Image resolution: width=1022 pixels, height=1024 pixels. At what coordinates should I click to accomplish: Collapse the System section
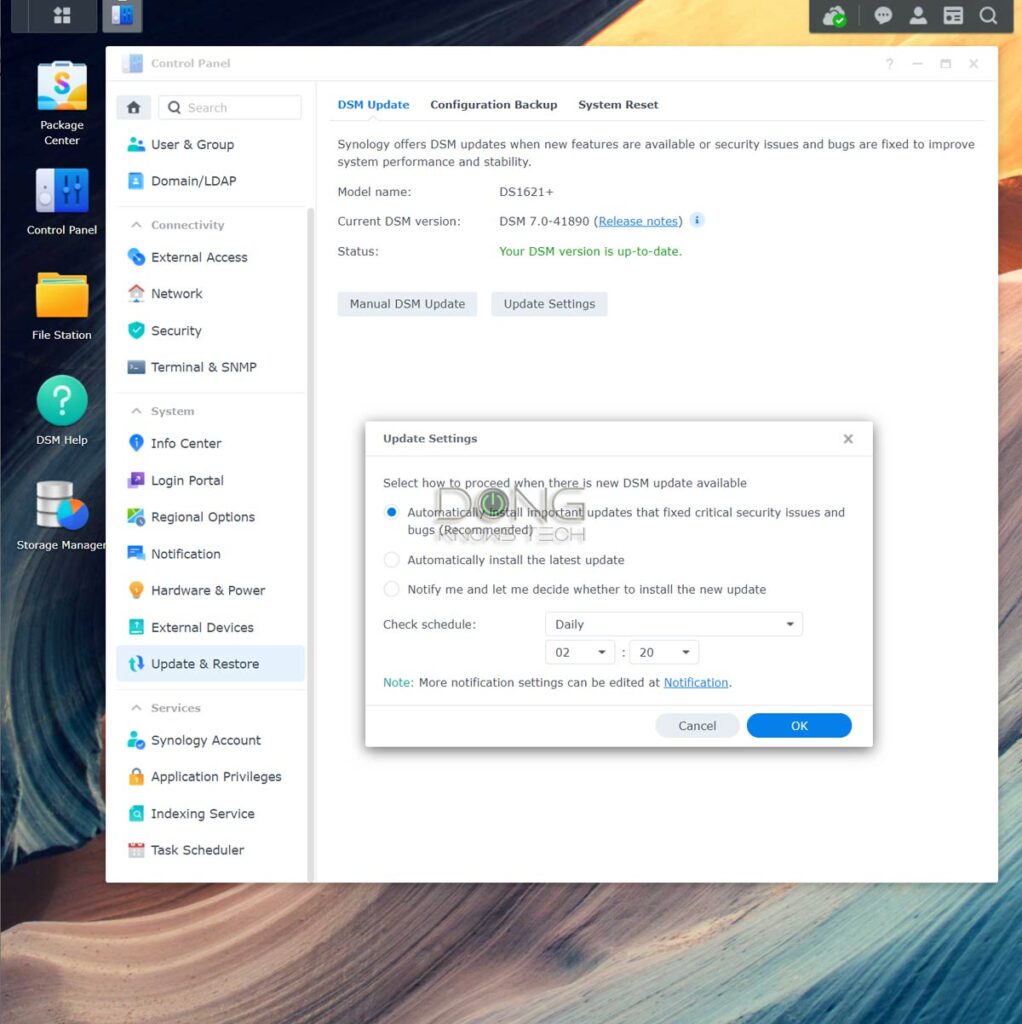pyautogui.click(x=136, y=411)
